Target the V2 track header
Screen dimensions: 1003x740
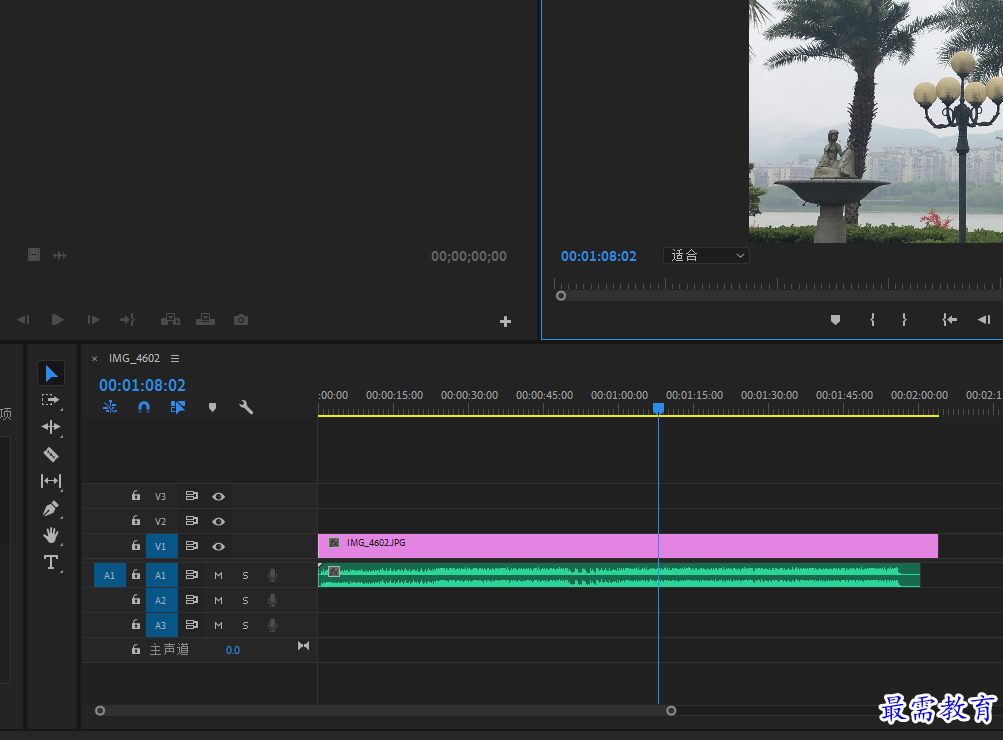(161, 521)
